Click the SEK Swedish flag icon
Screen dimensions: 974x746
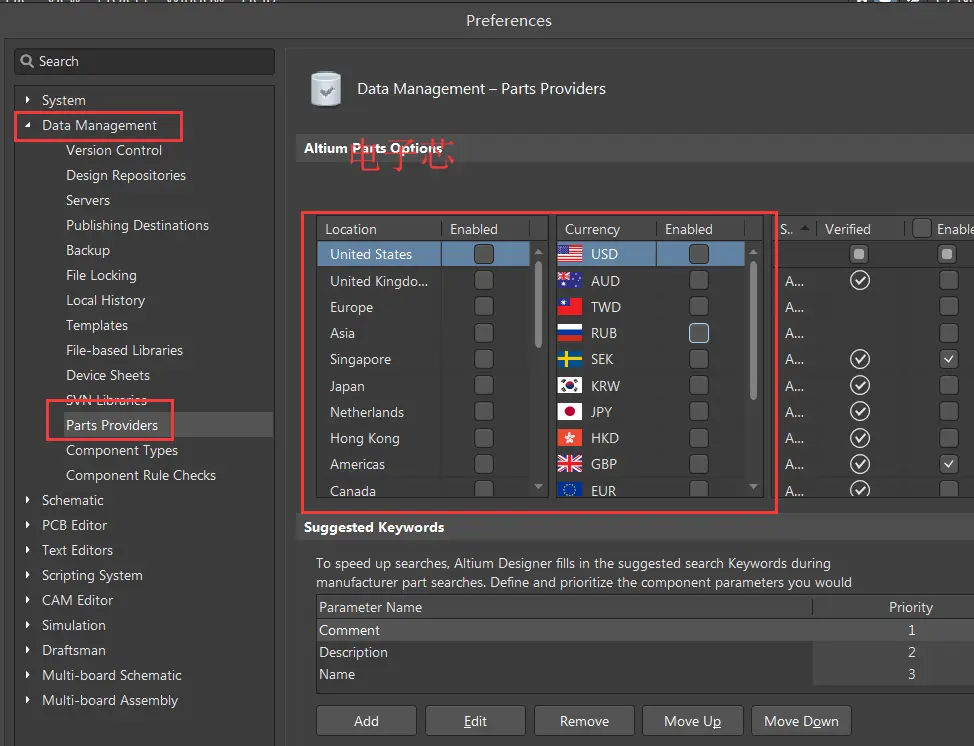point(570,359)
